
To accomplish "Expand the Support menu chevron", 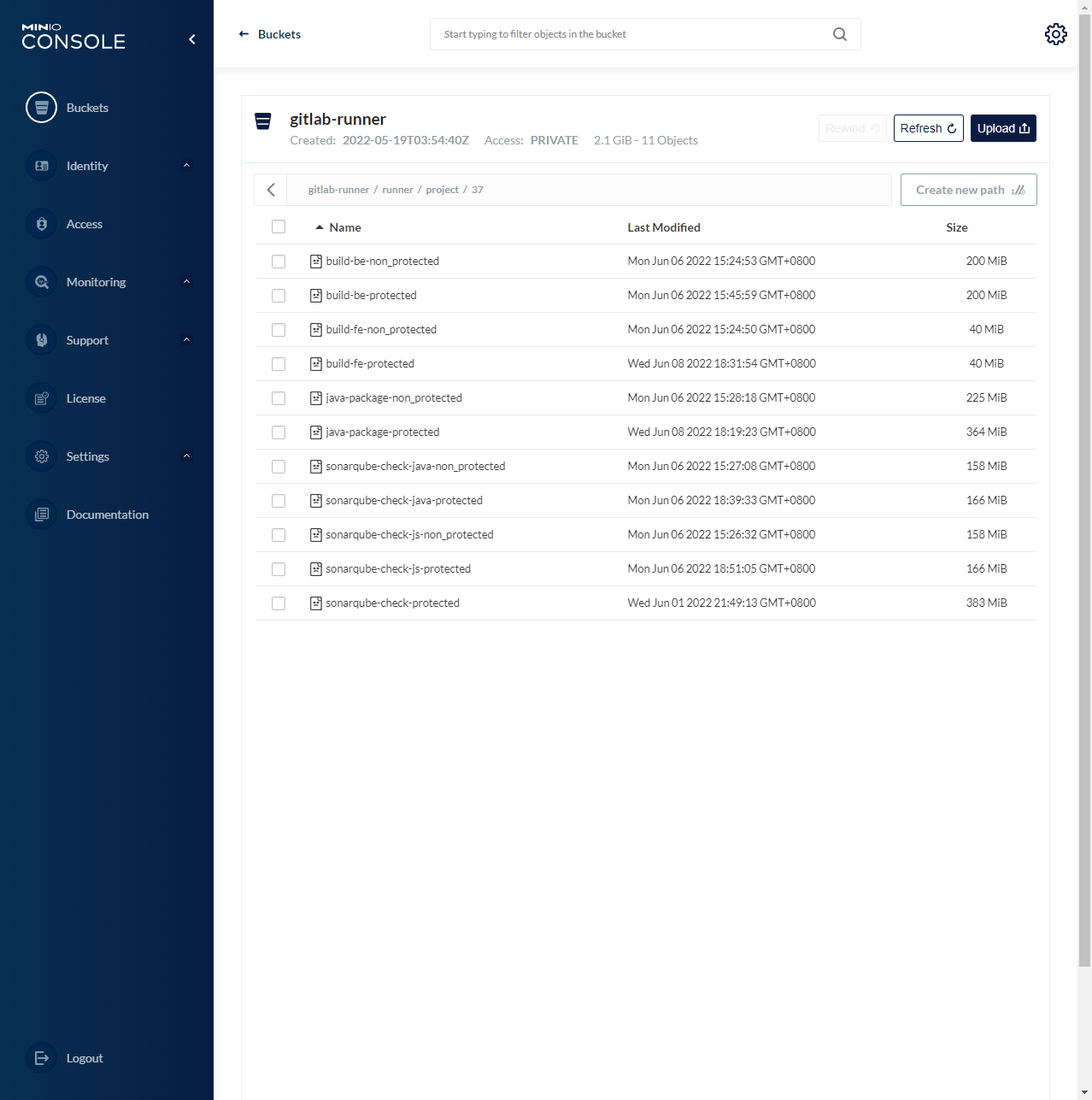I will coord(186,339).
